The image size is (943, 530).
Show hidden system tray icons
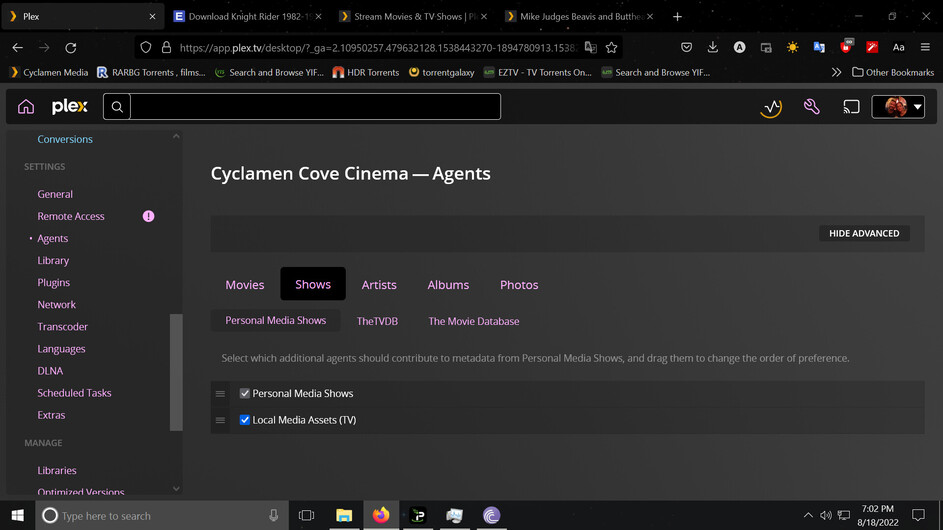tap(808, 516)
